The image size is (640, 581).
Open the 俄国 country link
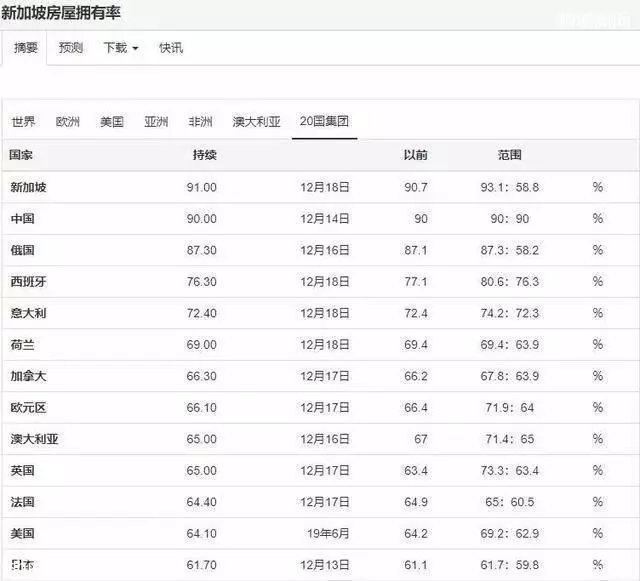(22, 250)
